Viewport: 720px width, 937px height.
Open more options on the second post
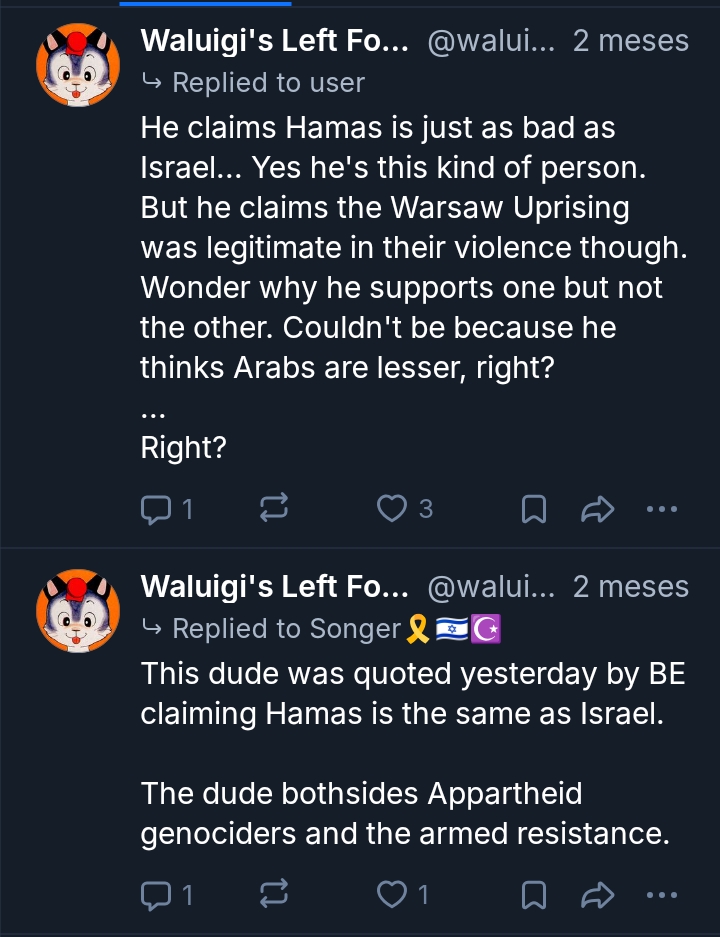click(662, 895)
